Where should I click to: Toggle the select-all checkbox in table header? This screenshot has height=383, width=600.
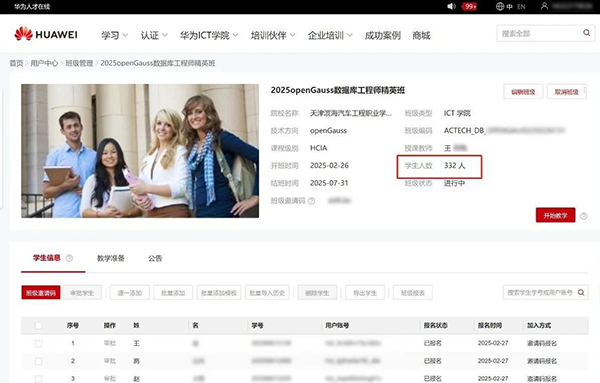point(38,326)
